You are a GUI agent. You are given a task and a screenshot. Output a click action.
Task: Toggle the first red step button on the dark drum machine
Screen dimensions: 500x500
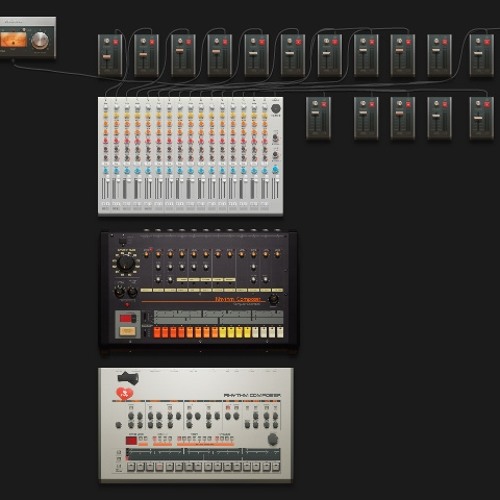(157, 332)
